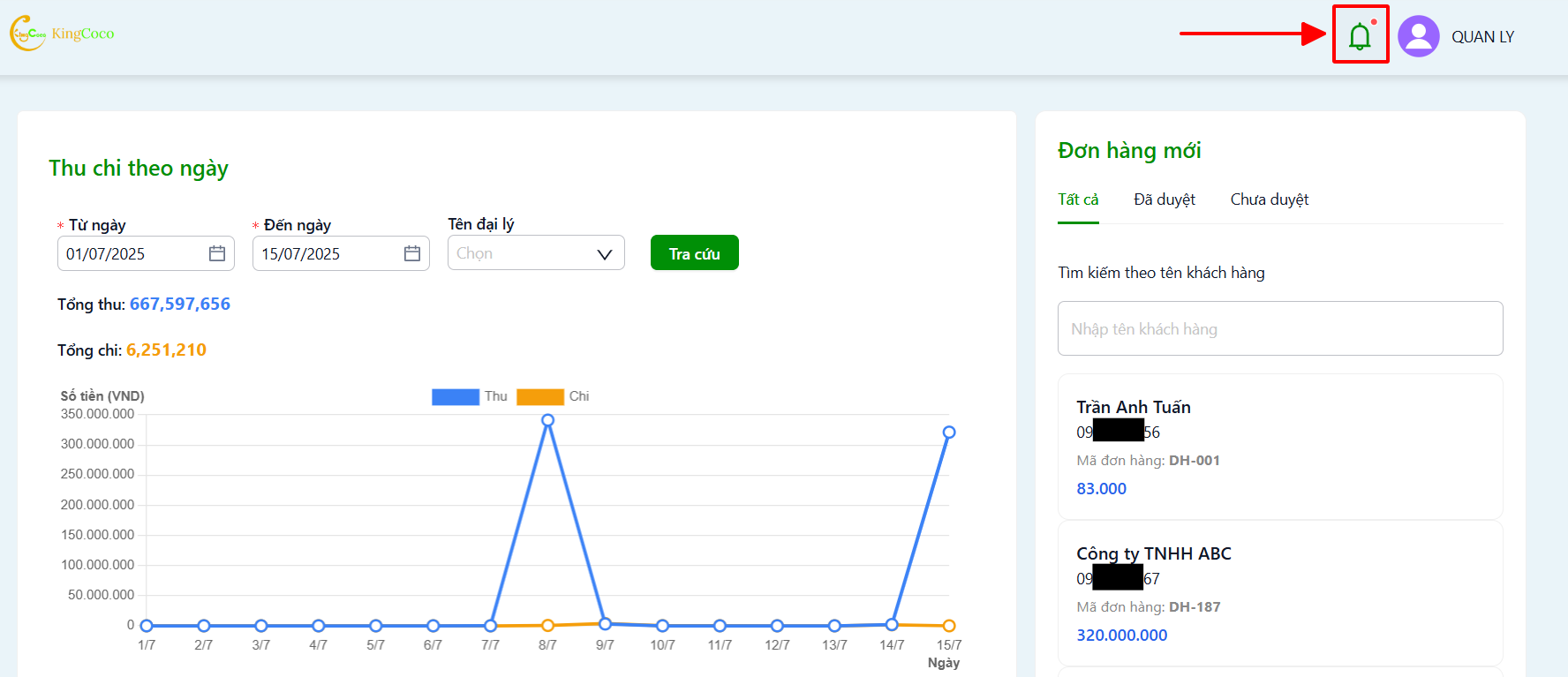Click the Thu data point on 14/7
The width and height of the screenshot is (1568, 677).
(x=892, y=624)
